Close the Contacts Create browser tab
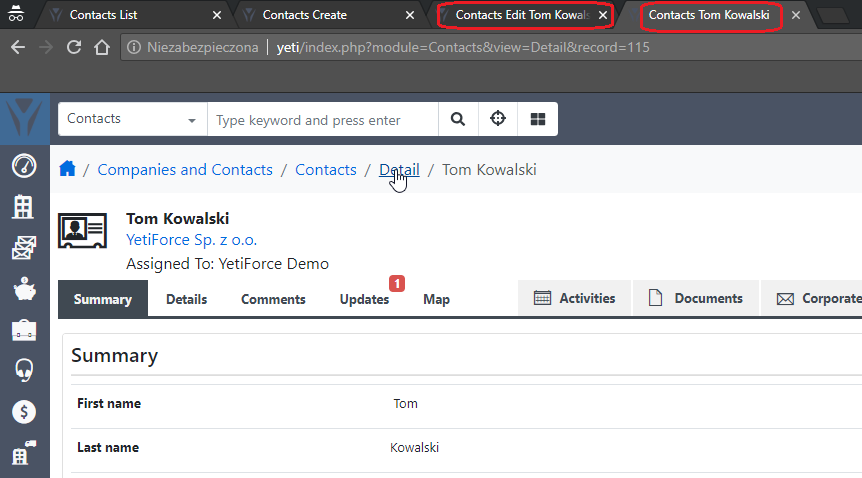862x478 pixels. (x=410, y=15)
